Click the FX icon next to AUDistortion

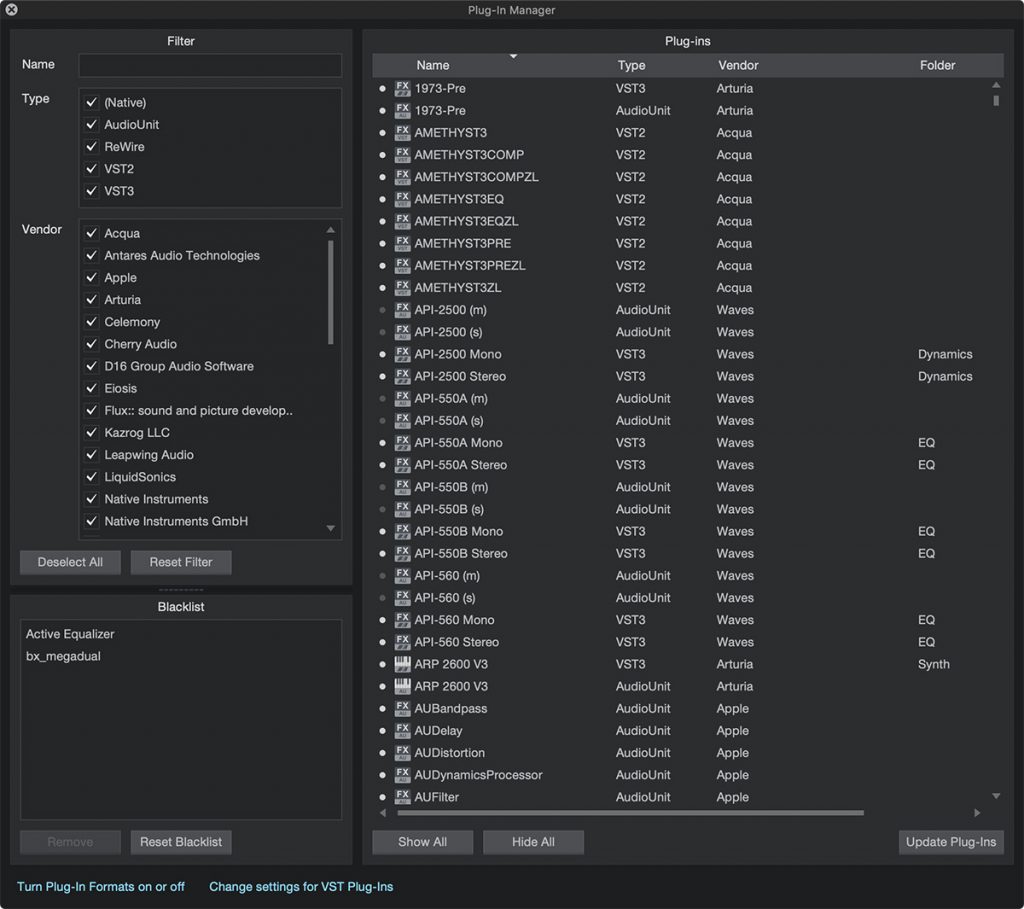tap(402, 753)
